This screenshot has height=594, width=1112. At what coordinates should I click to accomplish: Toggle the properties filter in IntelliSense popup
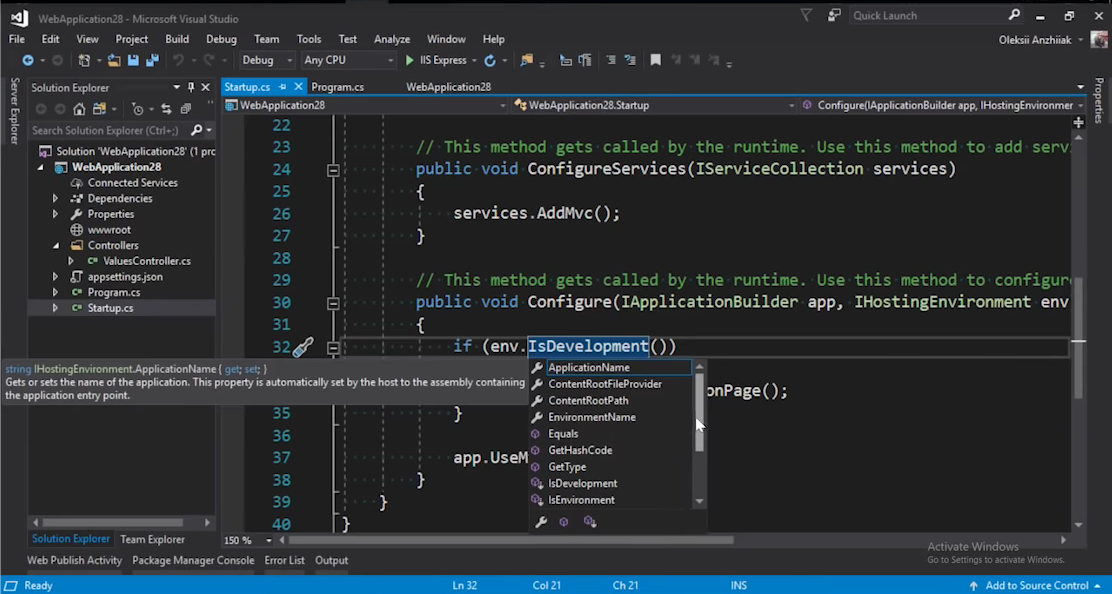[541, 522]
